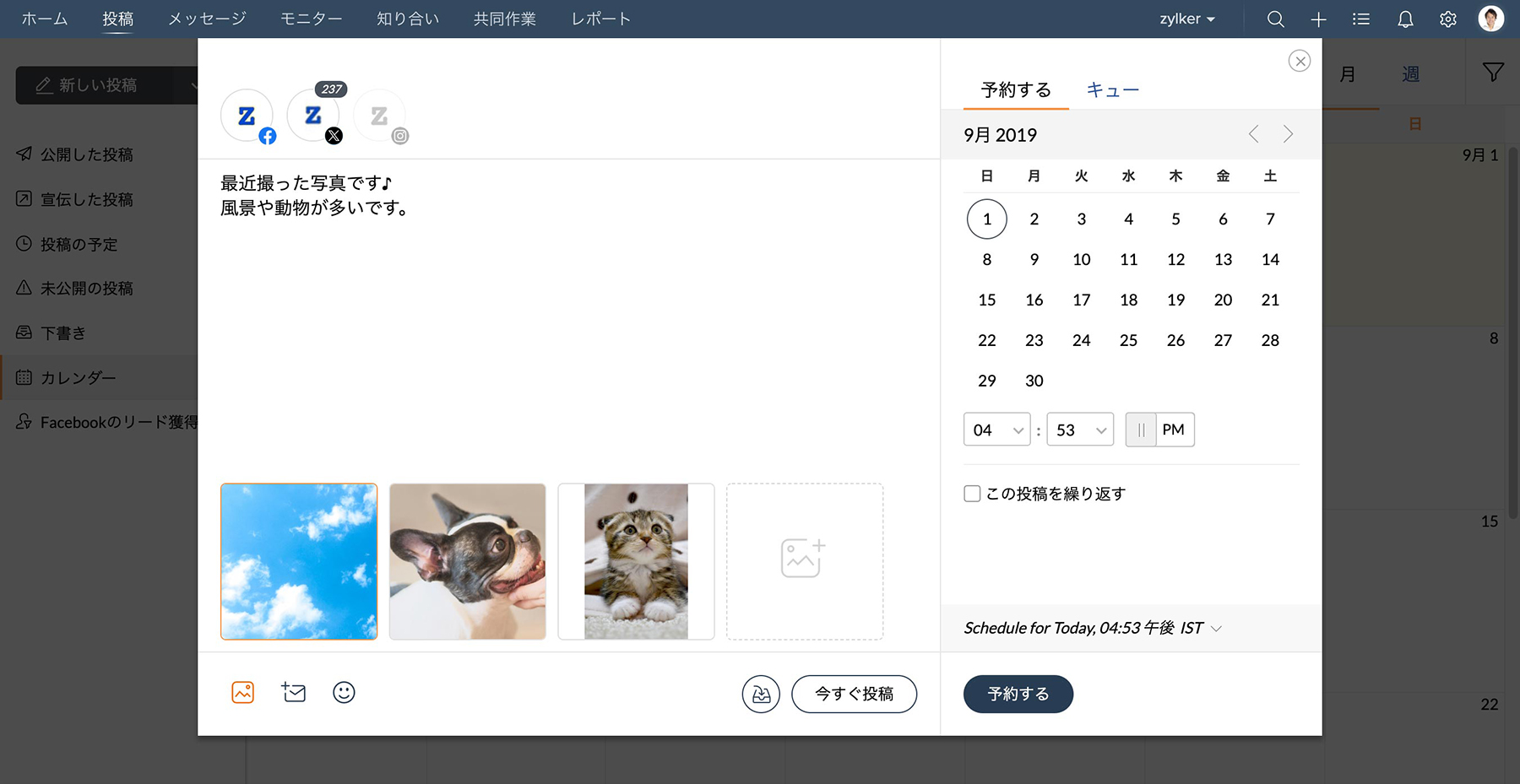Click the tag label icon below the post
The height and width of the screenshot is (784, 1520).
[293, 693]
